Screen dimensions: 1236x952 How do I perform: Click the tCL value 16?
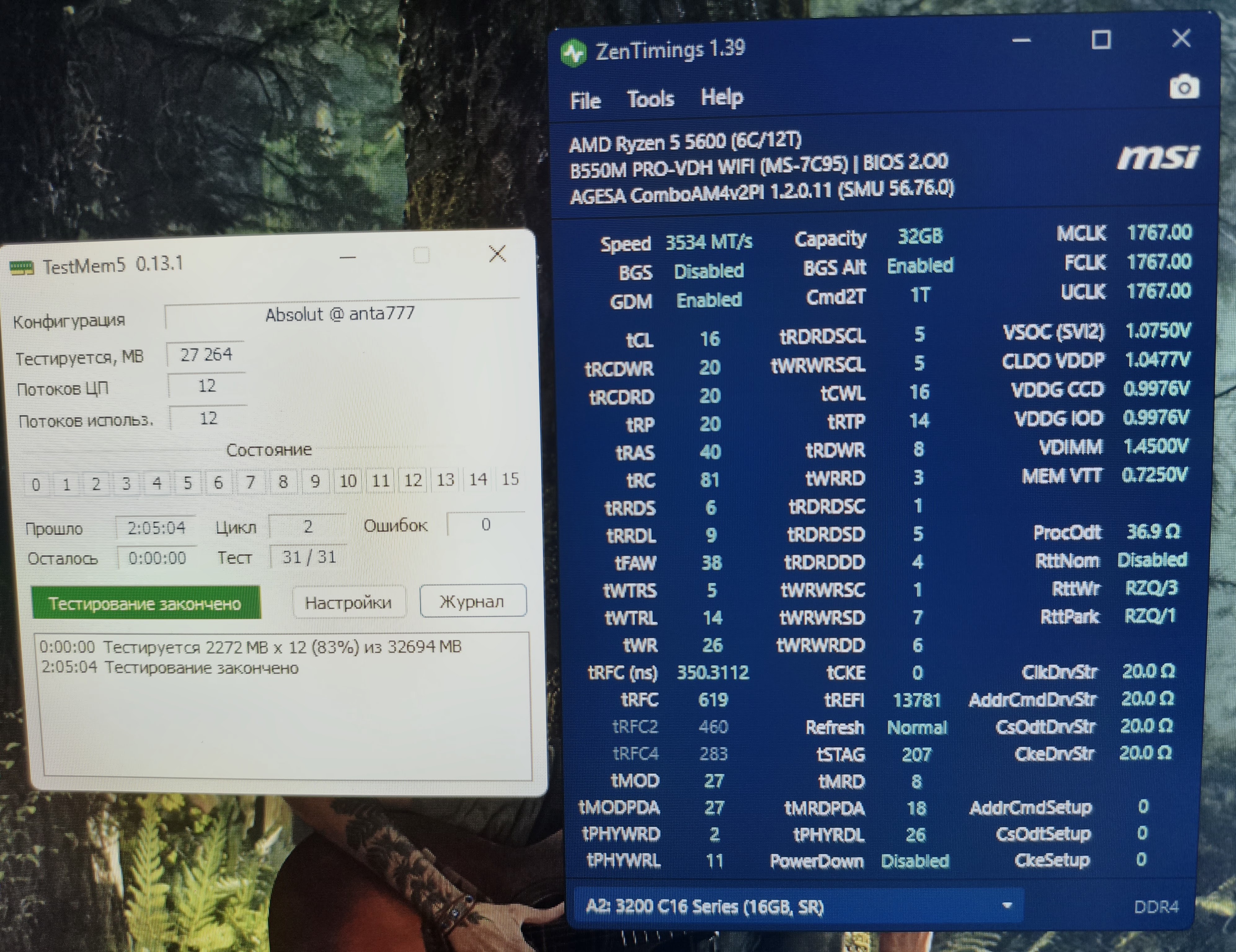(710, 339)
